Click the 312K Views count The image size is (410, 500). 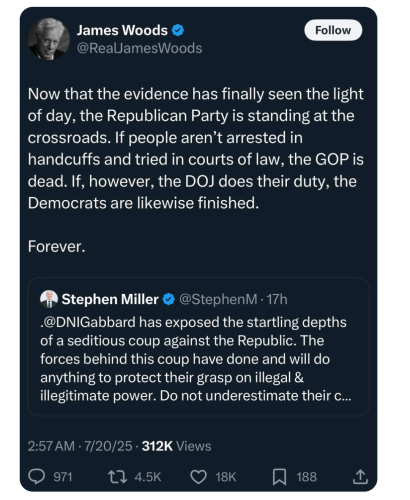tap(176, 446)
